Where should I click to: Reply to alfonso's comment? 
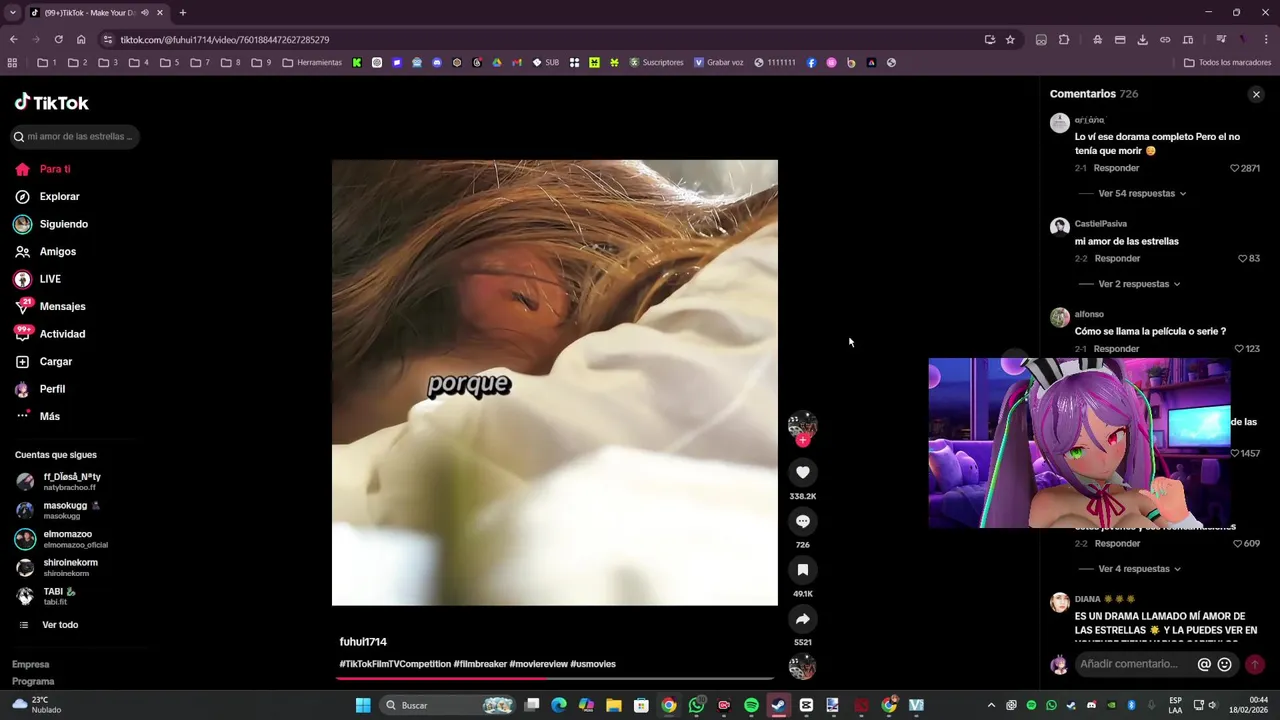tap(1116, 349)
